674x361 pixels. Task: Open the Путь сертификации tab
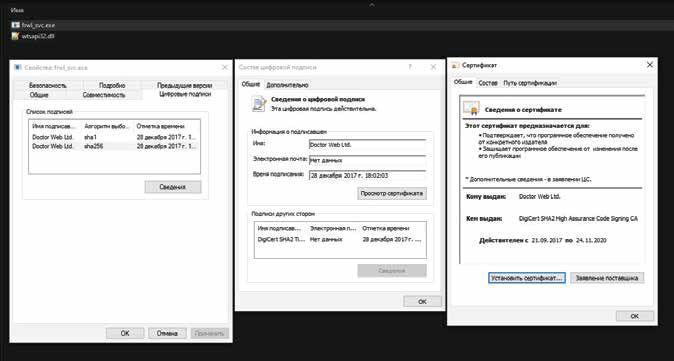pyautogui.click(x=530, y=83)
